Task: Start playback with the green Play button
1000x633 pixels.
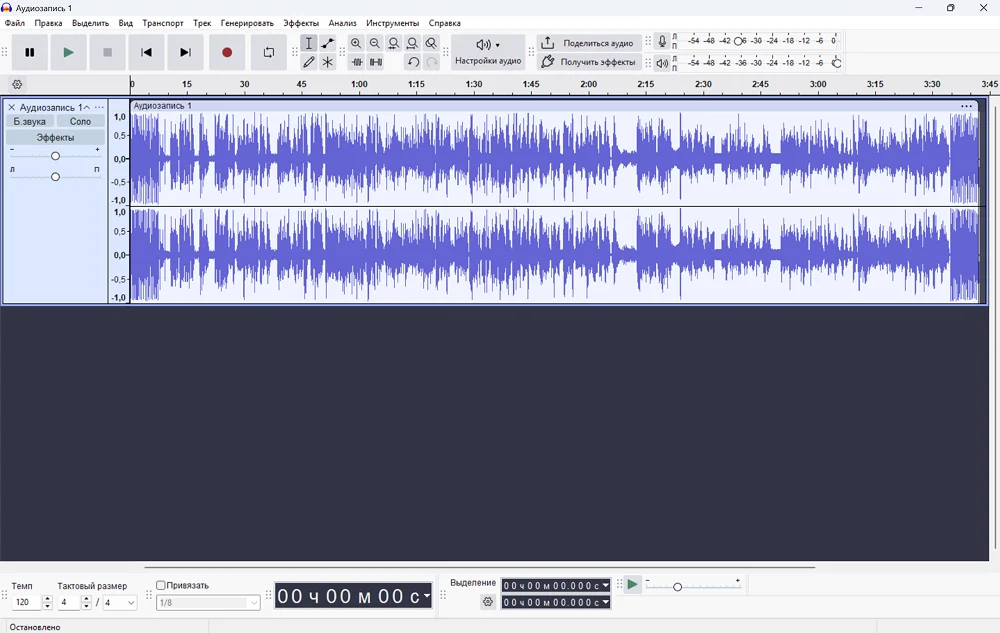Action: click(68, 52)
